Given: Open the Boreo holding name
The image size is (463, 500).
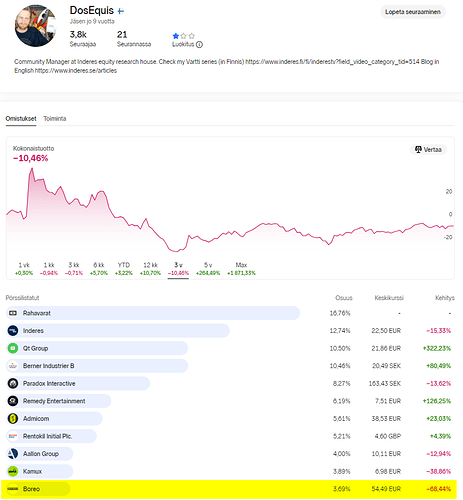Looking at the screenshot, I should (31, 489).
